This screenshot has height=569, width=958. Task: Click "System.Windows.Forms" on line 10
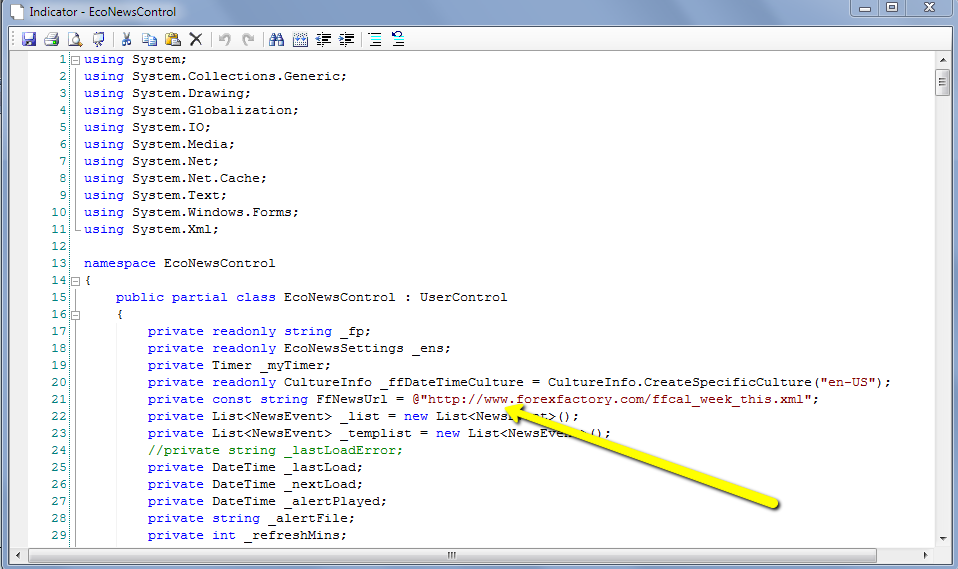point(212,213)
